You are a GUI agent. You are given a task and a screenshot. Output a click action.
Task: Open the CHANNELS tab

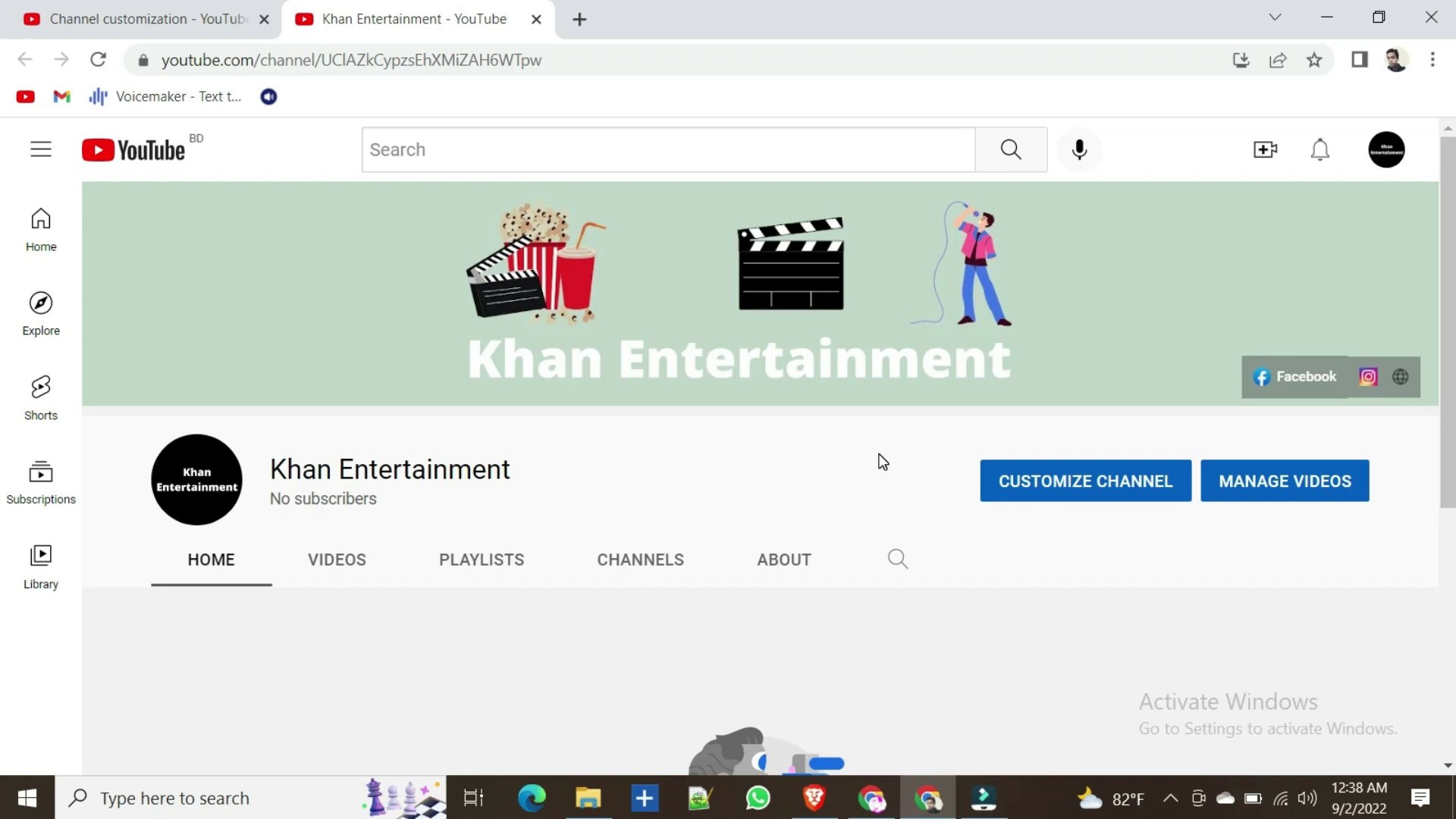point(640,559)
